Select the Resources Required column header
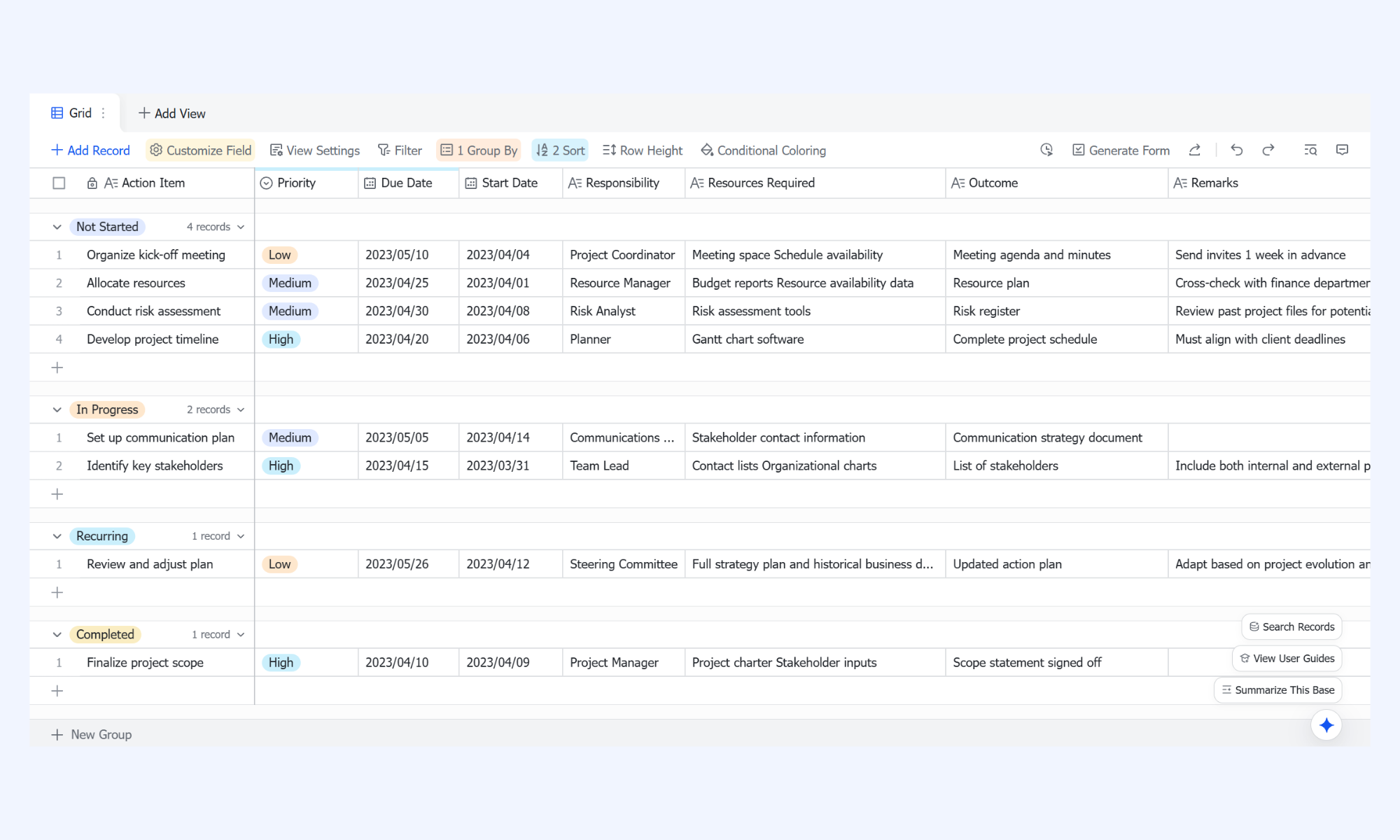The width and height of the screenshot is (1400, 840). coord(815,183)
